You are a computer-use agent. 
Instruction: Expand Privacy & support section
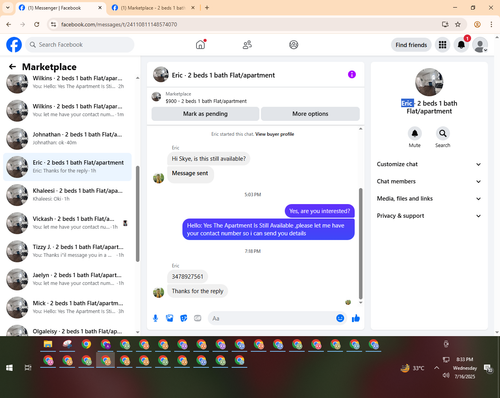coord(429,216)
